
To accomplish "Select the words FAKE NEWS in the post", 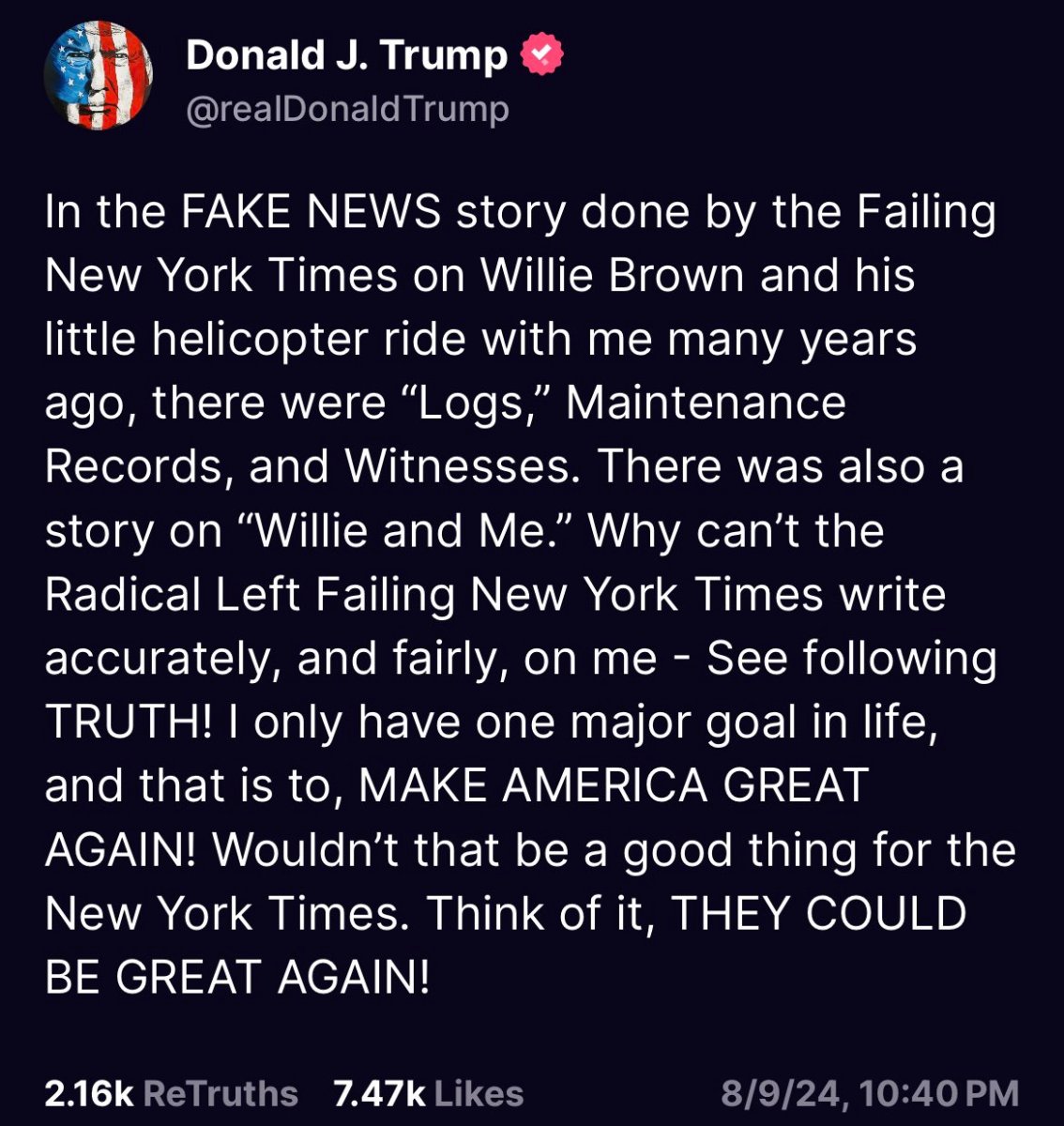I will click(x=310, y=212).
